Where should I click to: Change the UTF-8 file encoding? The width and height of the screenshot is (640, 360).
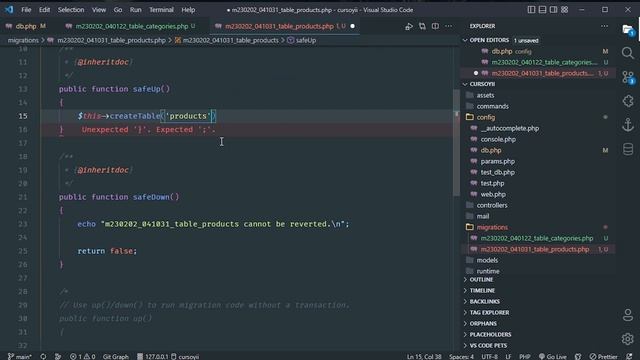(489, 356)
